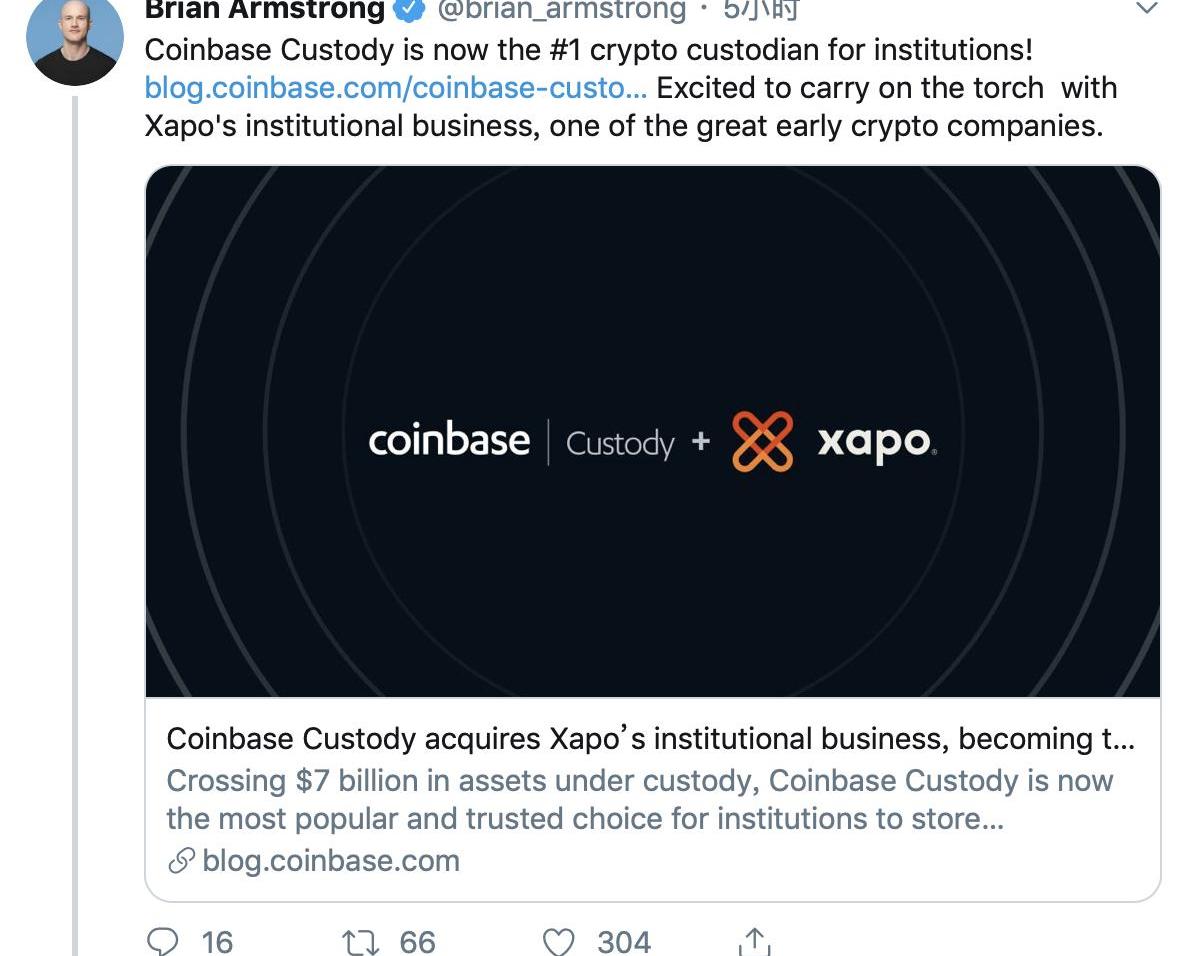Open Brian Armstrong's profile avatar

74,38
